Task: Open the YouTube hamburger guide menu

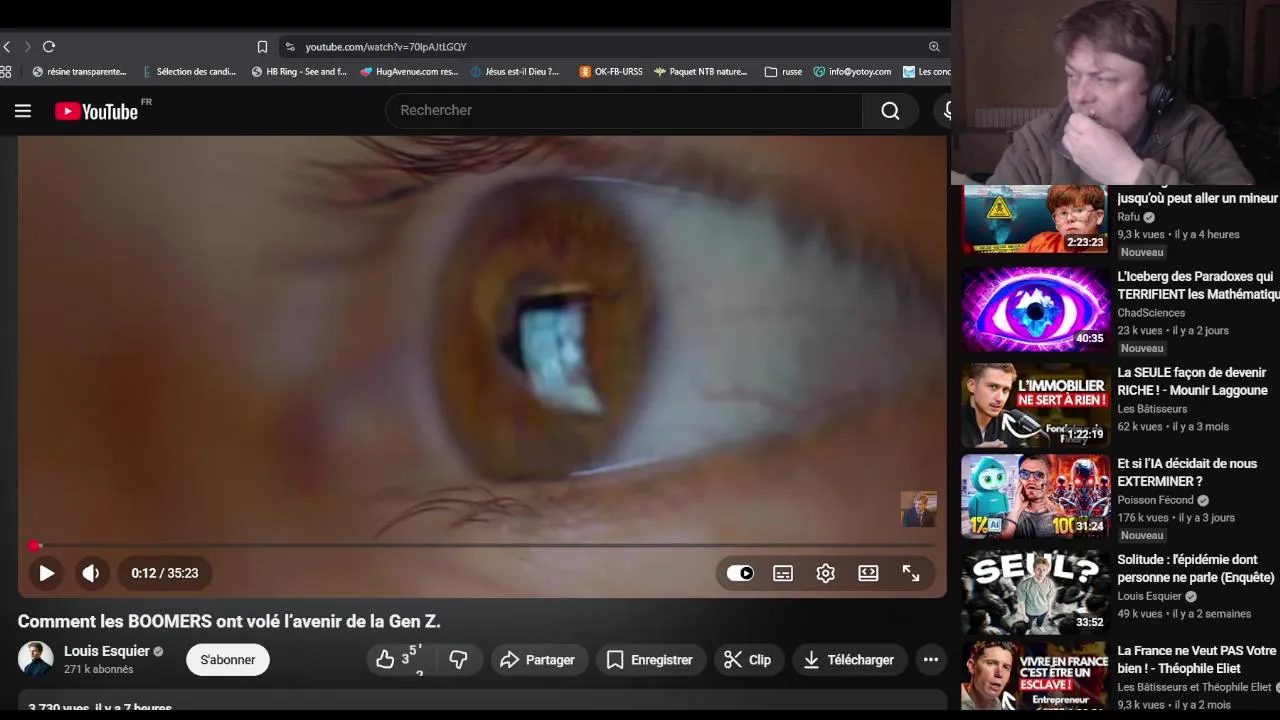Action: click(23, 111)
